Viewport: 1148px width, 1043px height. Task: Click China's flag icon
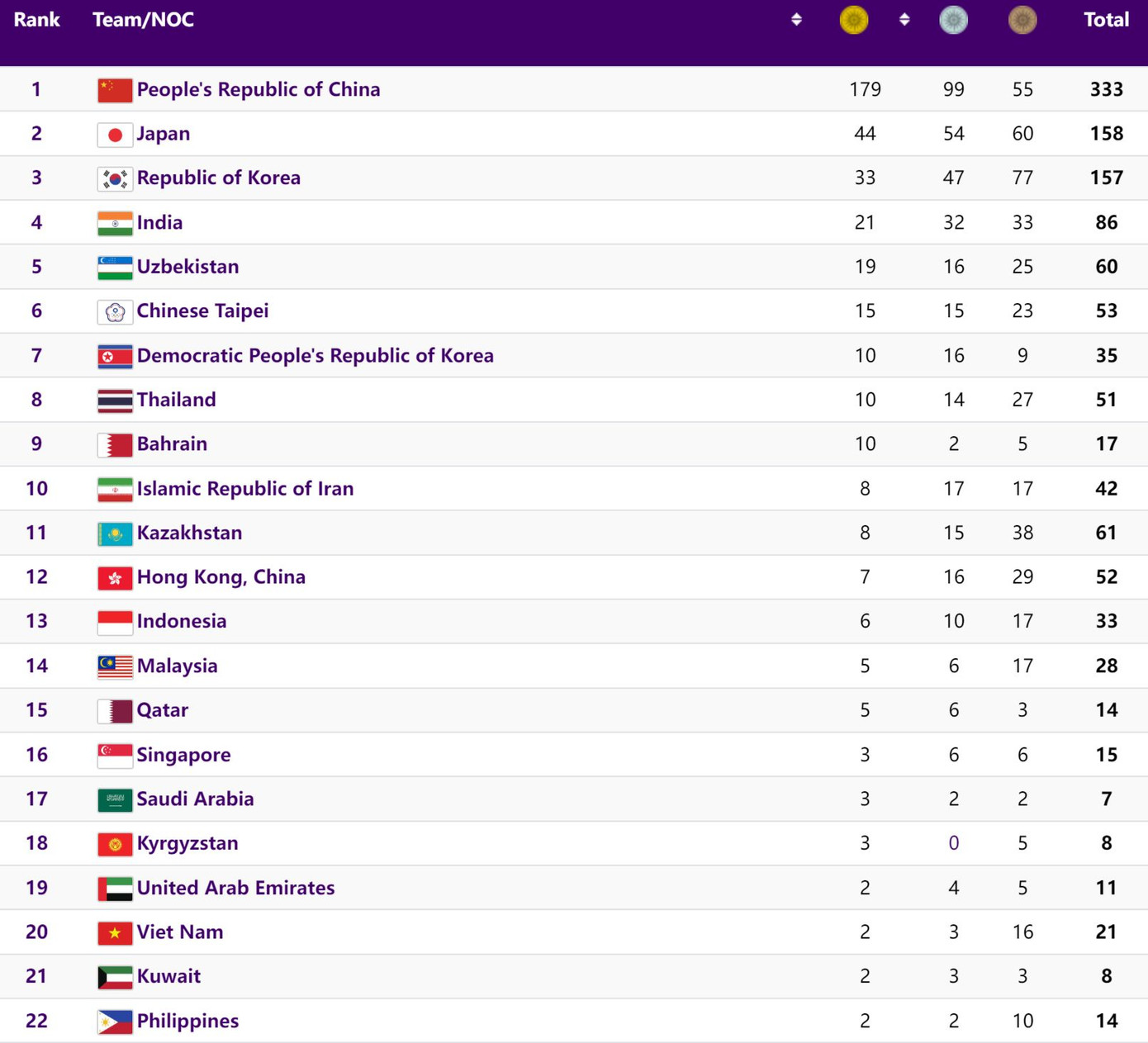(115, 89)
